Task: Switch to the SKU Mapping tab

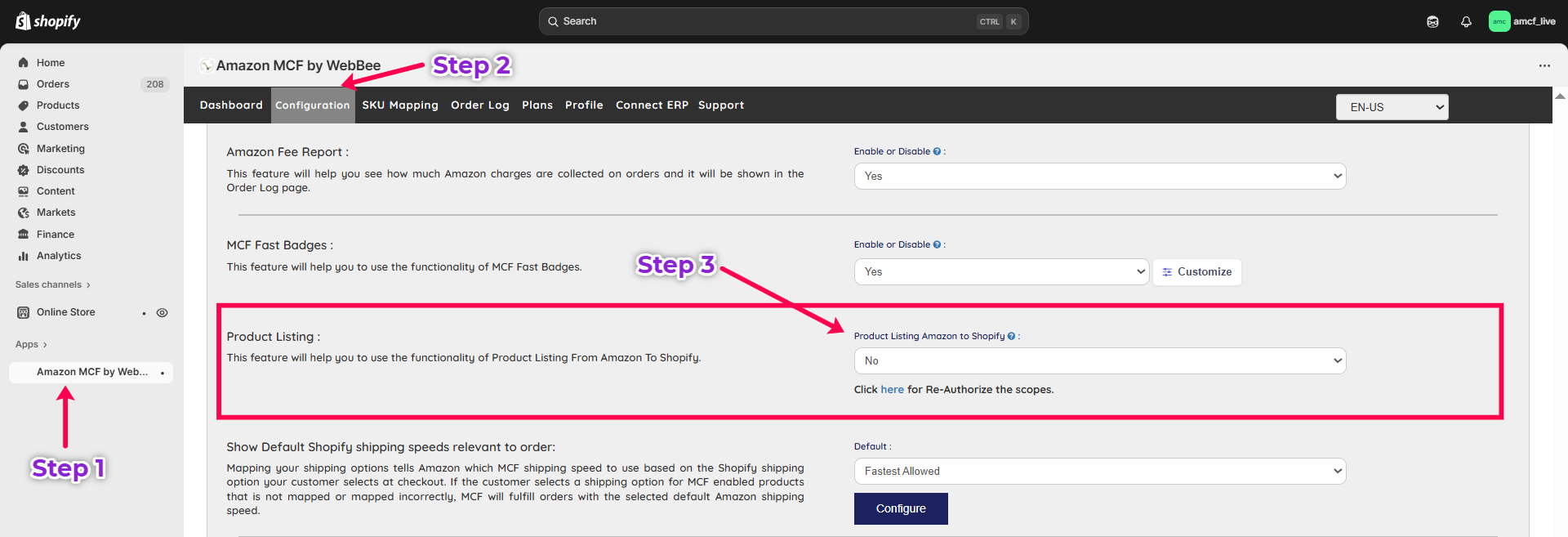Action: pos(400,105)
